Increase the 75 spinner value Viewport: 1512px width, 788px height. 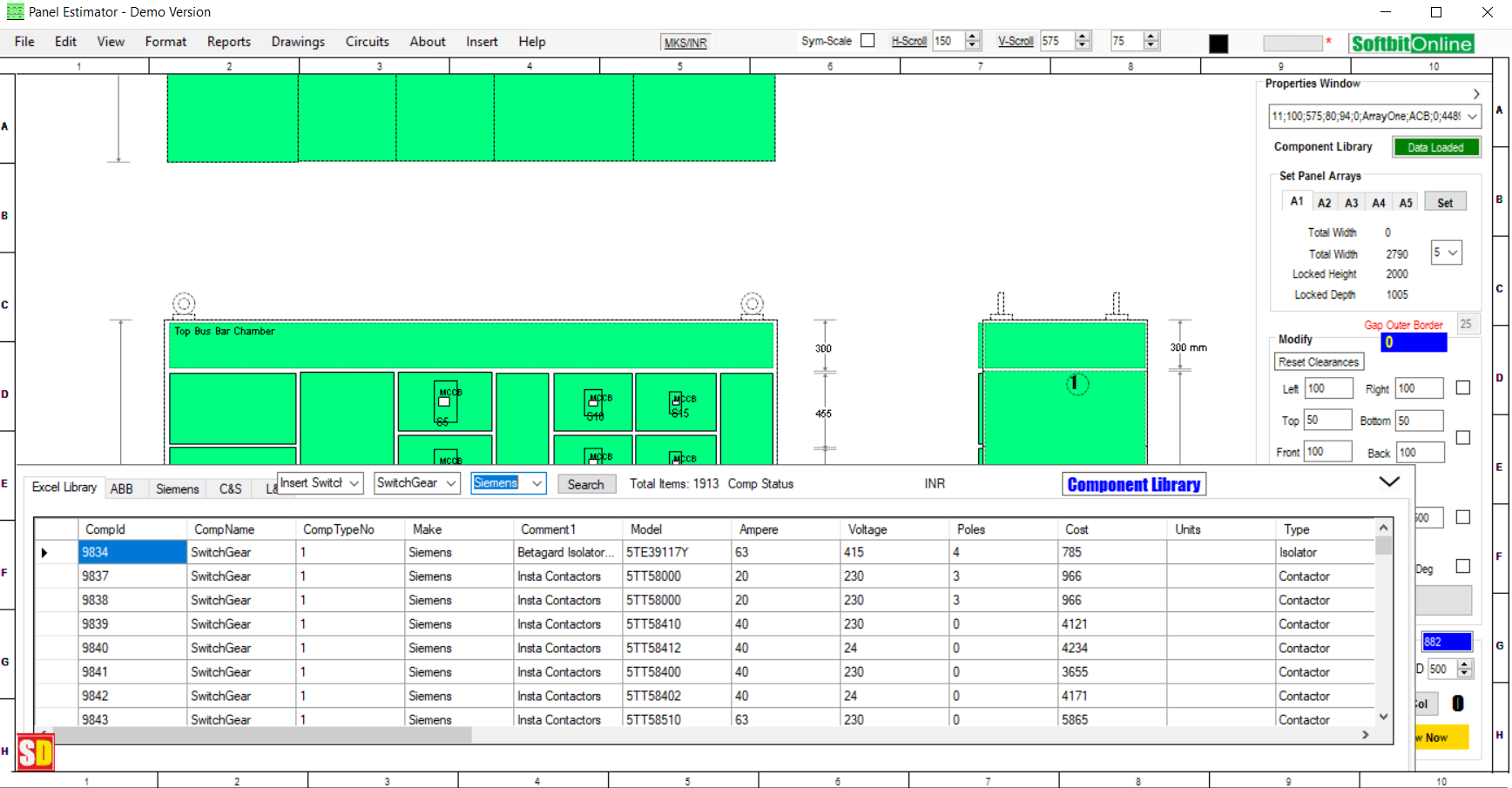pos(1151,36)
